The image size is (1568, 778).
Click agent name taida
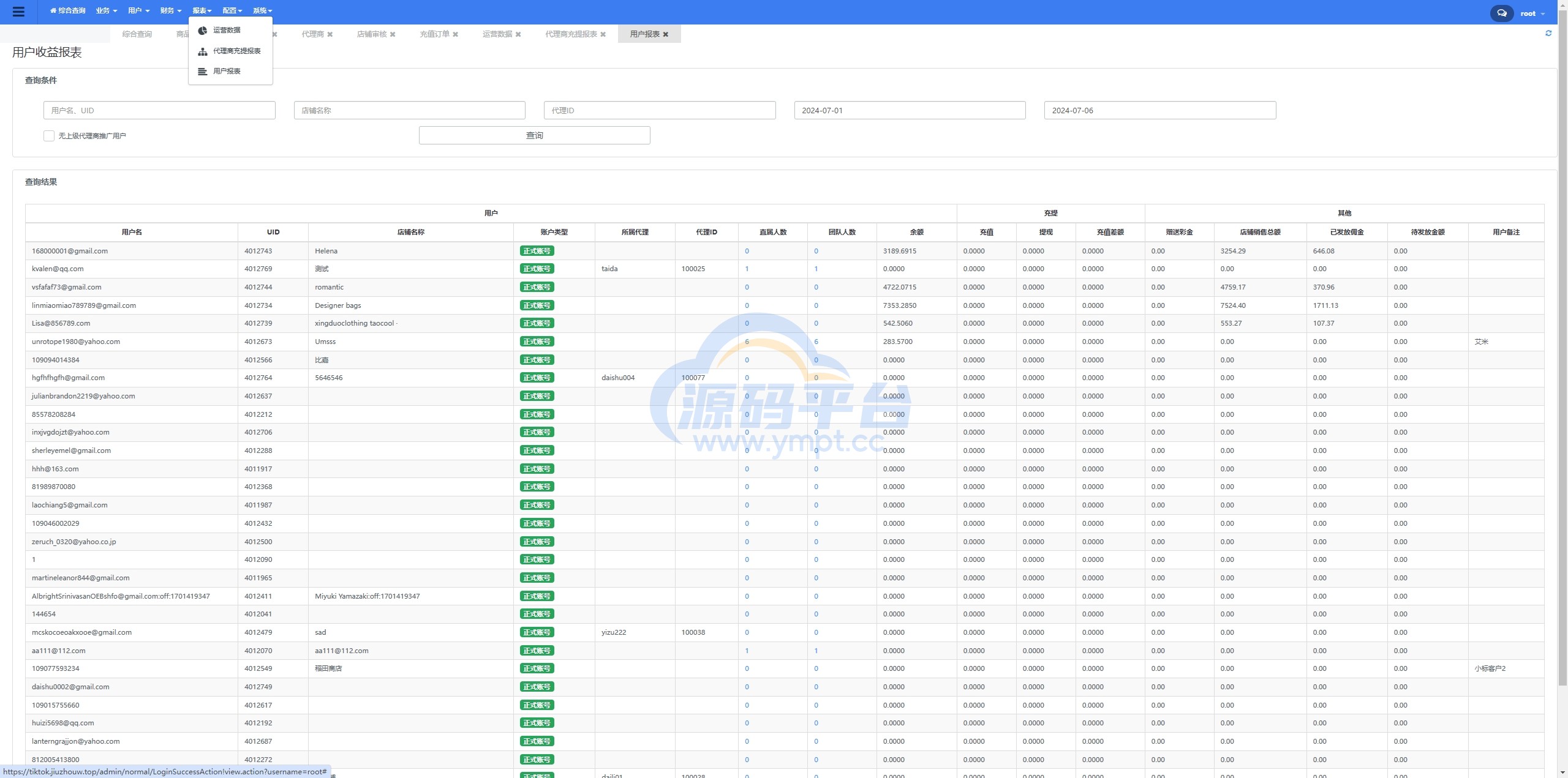pos(609,269)
